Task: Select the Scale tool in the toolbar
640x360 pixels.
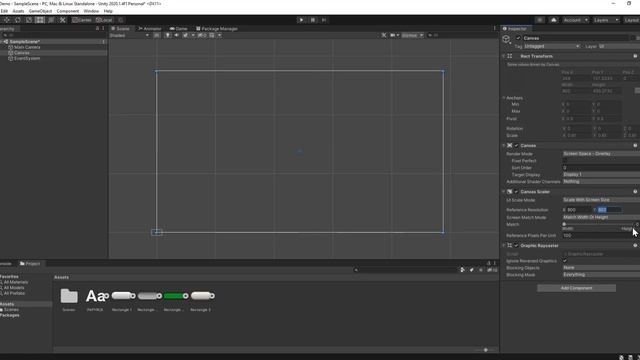Action: point(29,20)
